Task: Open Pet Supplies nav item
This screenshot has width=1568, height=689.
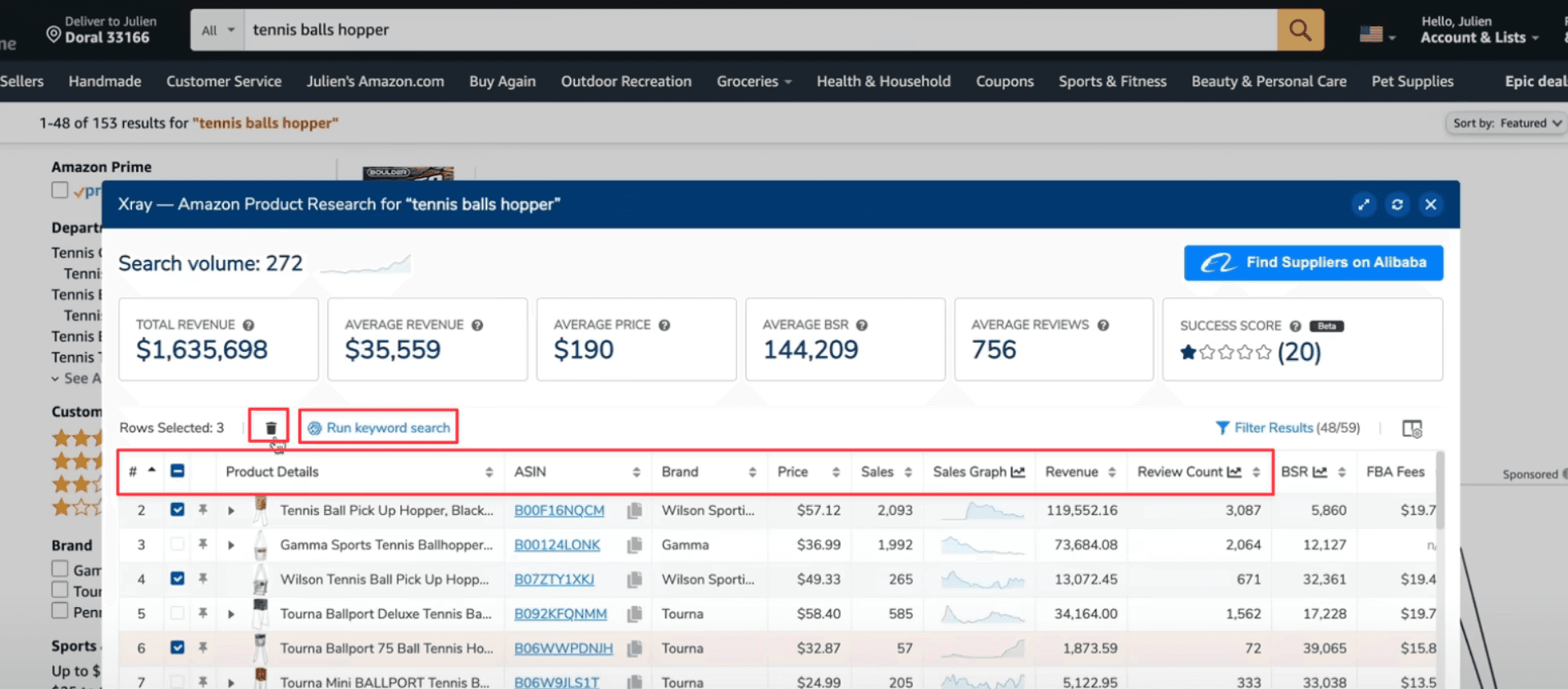Action: 1413,81
